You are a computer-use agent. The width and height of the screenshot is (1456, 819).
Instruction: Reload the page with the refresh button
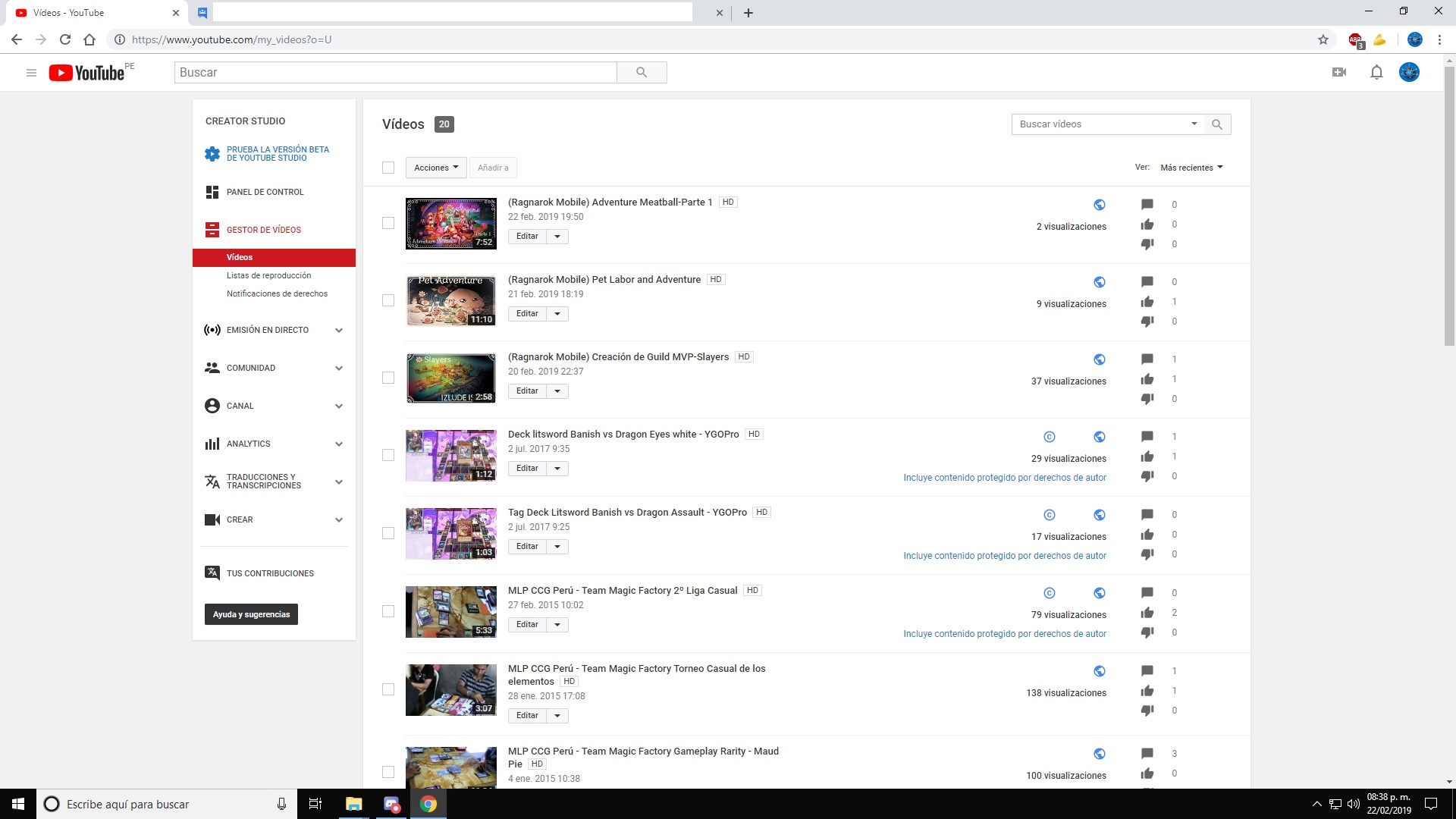click(65, 39)
